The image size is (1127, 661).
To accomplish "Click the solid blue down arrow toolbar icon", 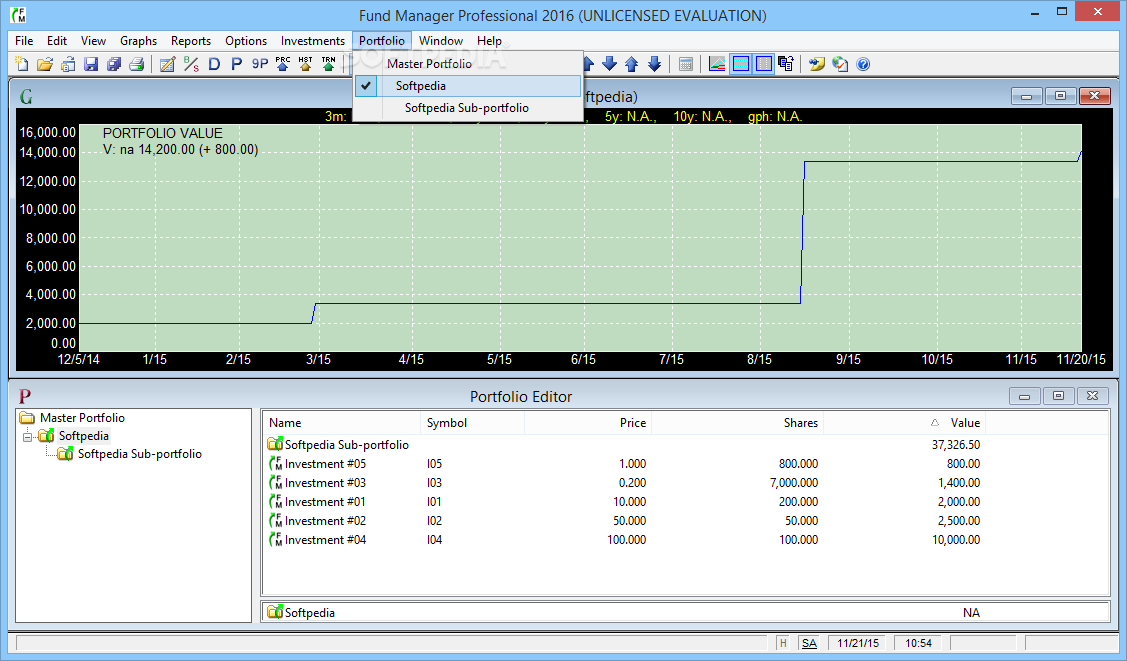I will 610,65.
